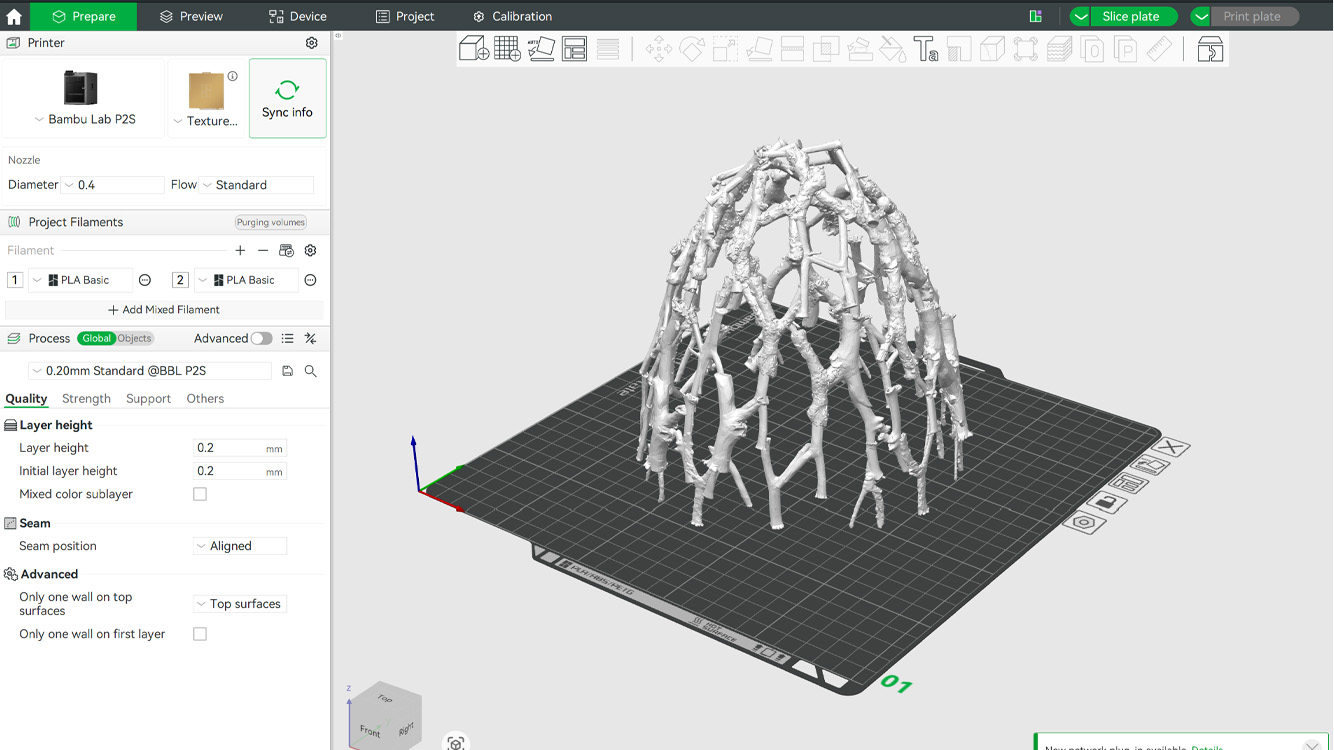This screenshot has width=1334, height=750.
Task: Select the Text shape tool
Action: click(925, 49)
